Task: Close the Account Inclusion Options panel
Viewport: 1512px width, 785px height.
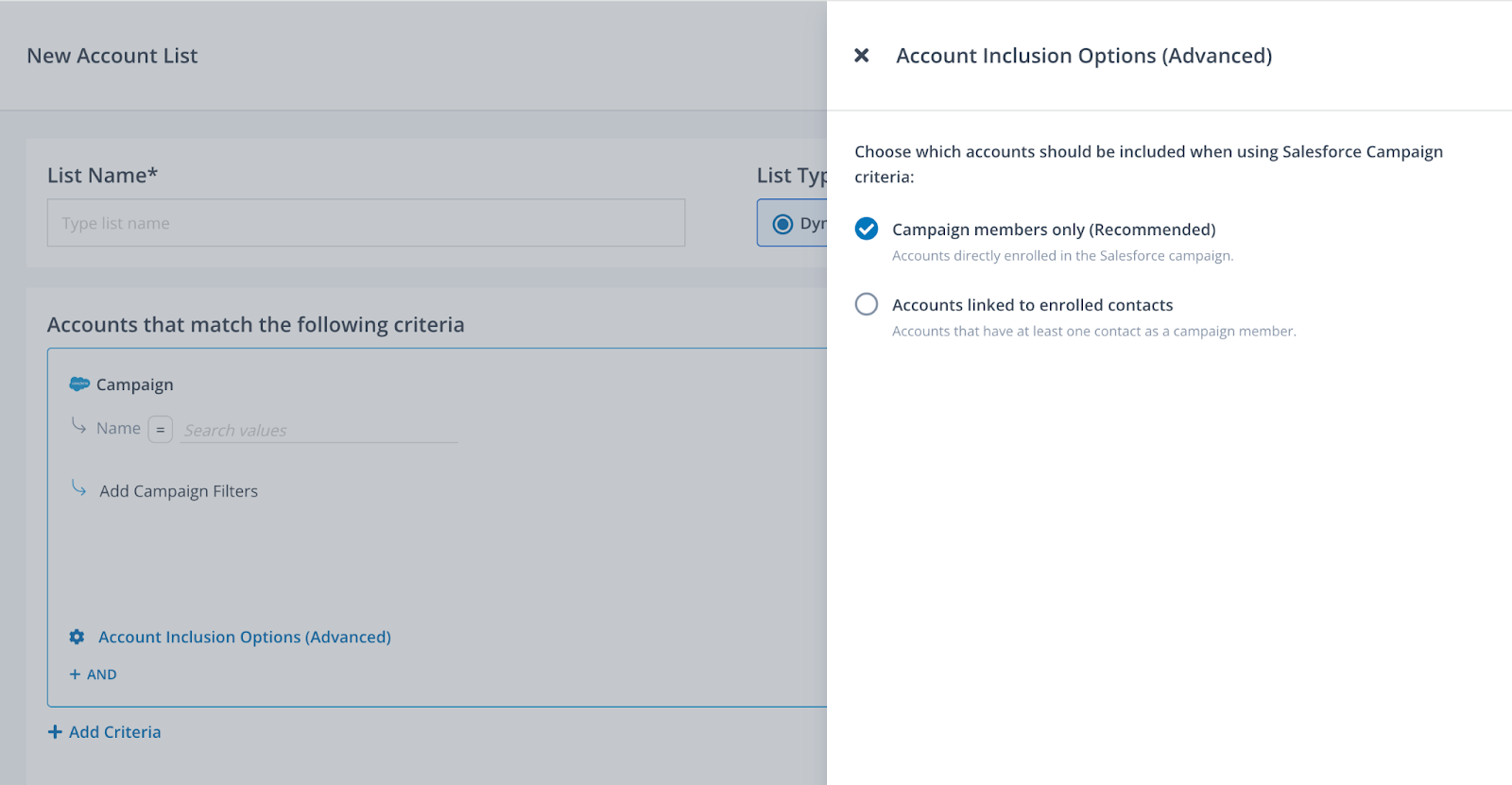Action: (x=861, y=56)
